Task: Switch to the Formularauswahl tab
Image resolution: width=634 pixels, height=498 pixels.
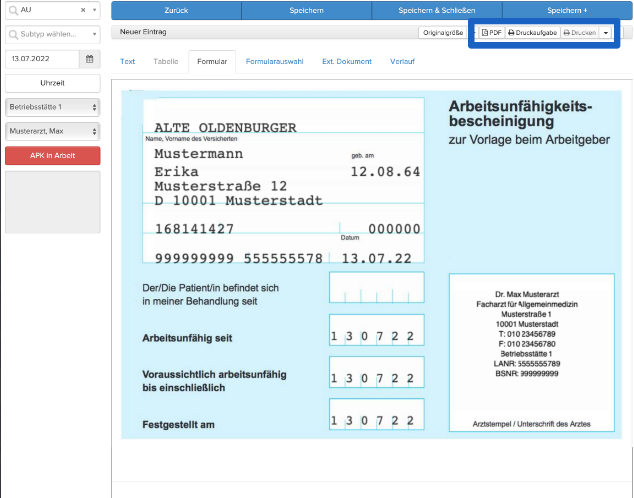Action: pyautogui.click(x=275, y=61)
